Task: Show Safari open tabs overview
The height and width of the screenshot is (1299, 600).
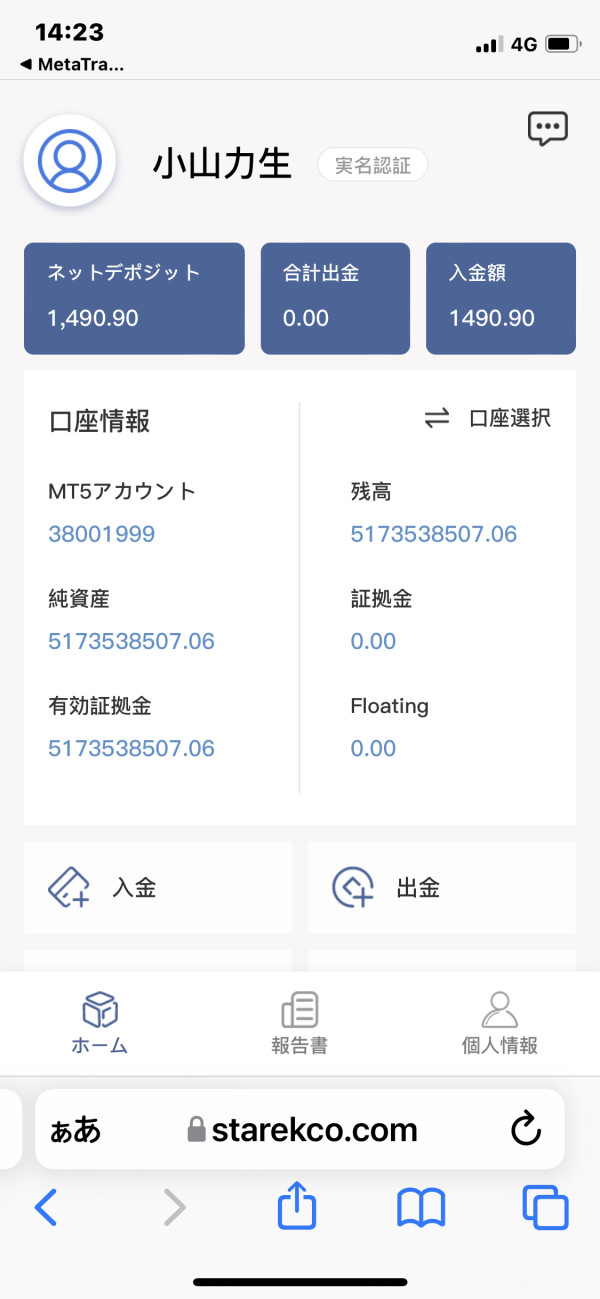Action: tap(545, 1209)
